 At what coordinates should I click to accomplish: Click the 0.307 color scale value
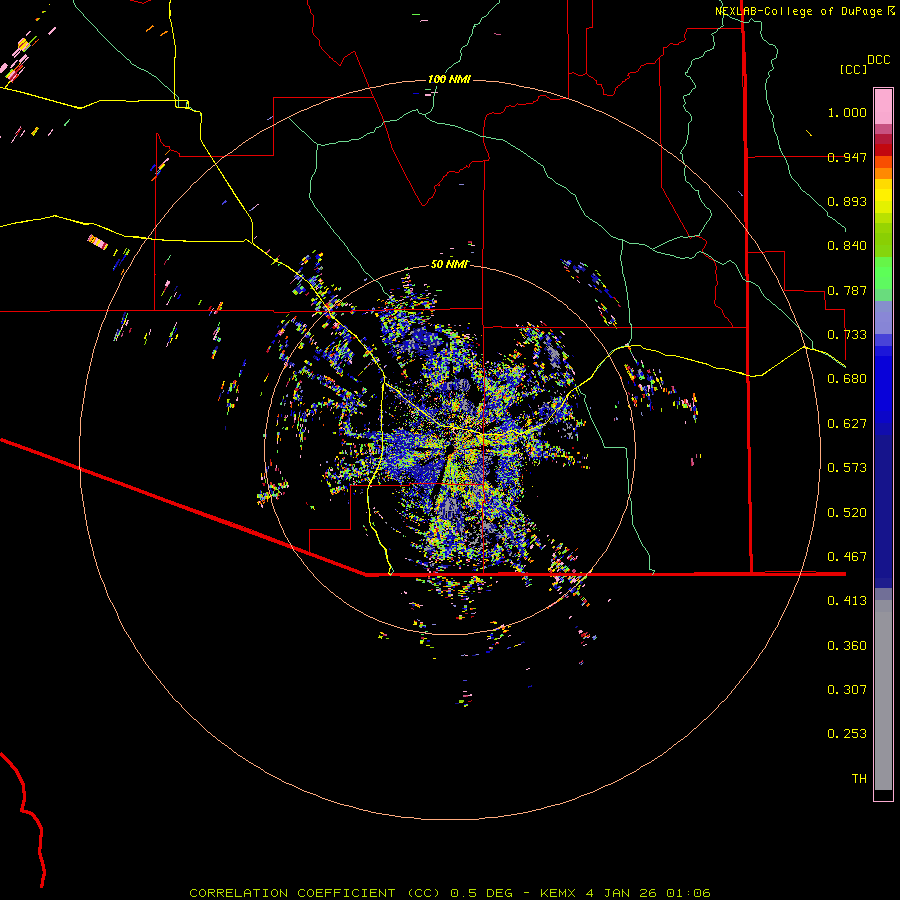(847, 690)
